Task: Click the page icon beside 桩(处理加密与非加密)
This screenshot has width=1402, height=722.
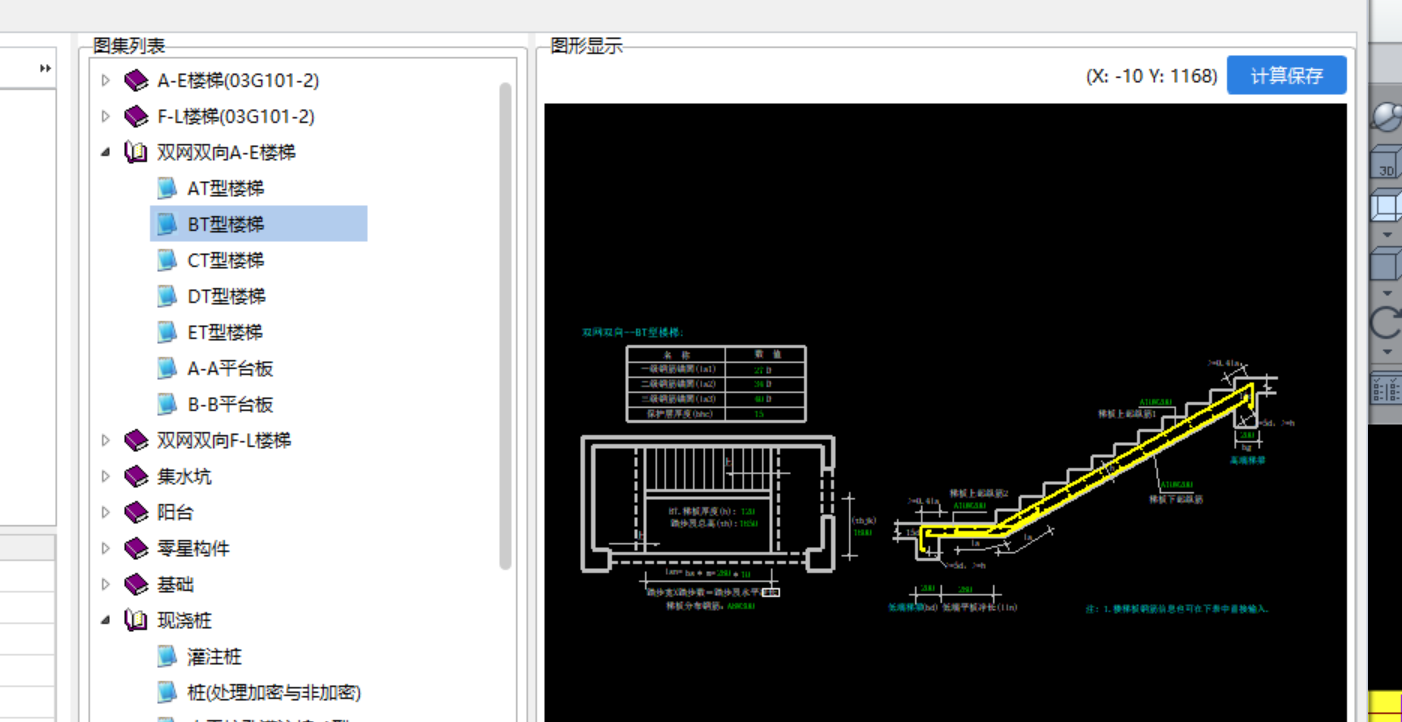Action: 168,693
